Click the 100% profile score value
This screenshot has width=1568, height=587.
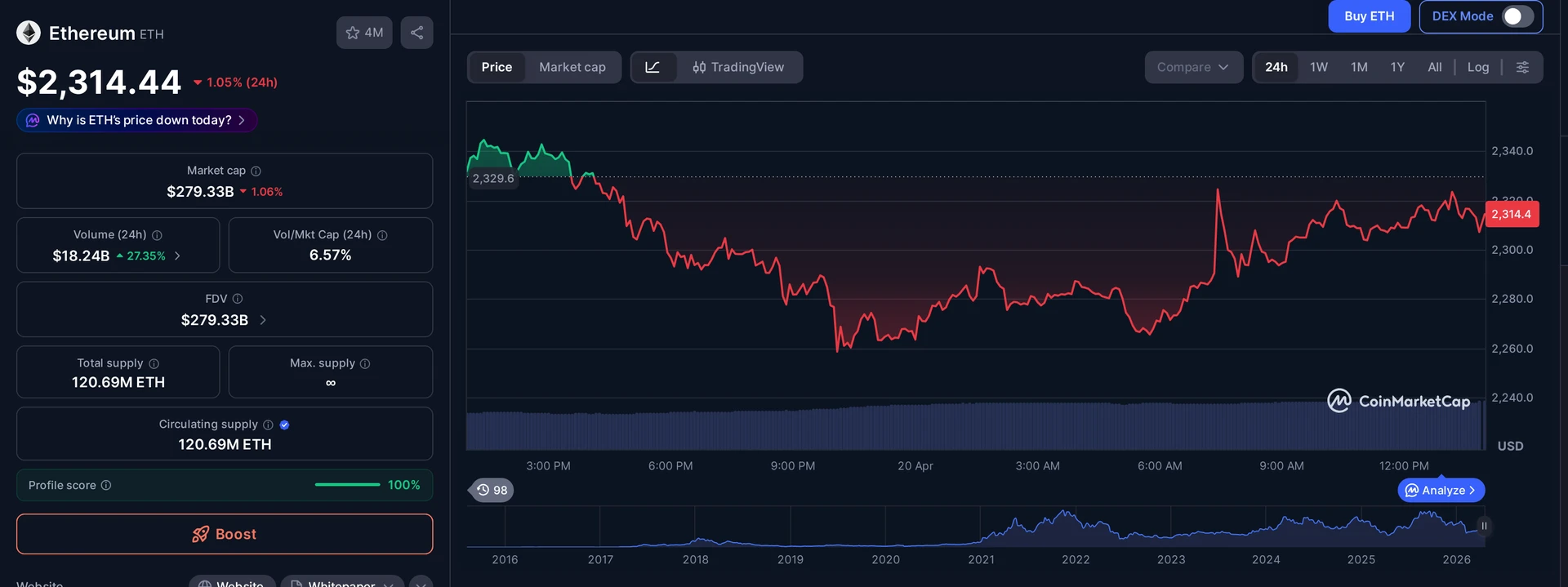pyautogui.click(x=404, y=485)
